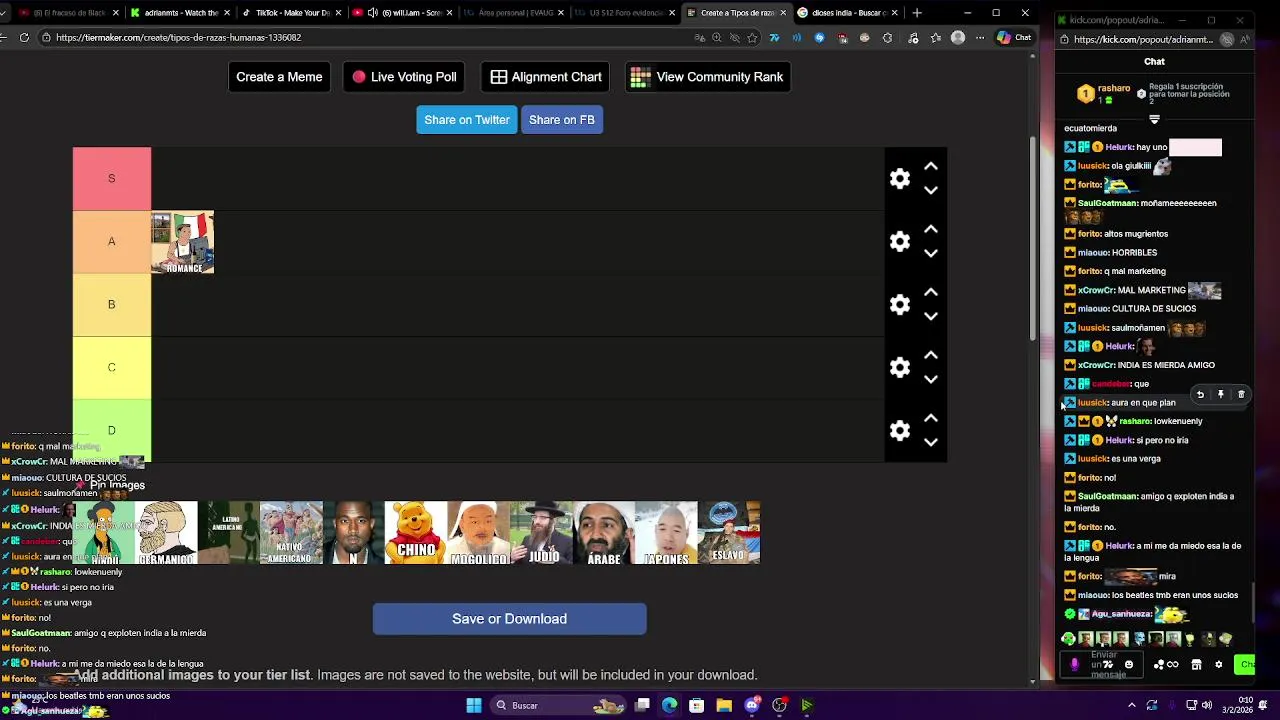1280x720 pixels.
Task: Add page to favorites star icon
Action: click(x=752, y=37)
